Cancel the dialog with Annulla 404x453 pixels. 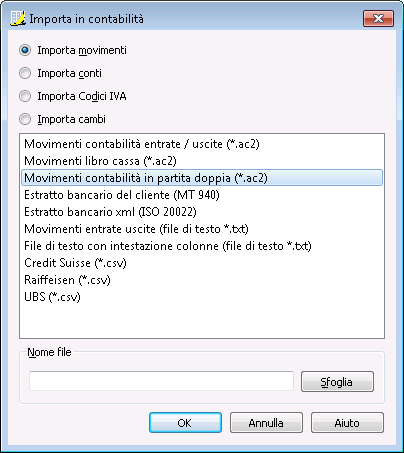coord(266,423)
